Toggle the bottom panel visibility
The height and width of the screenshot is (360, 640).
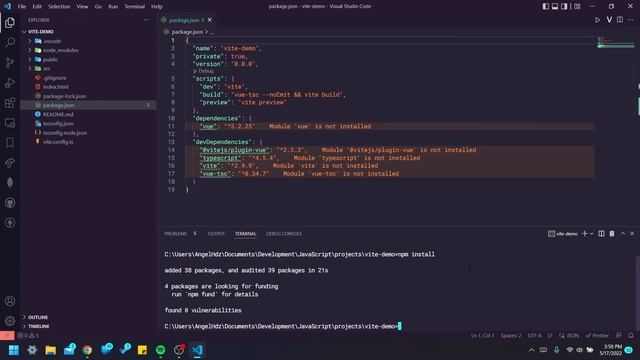point(555,6)
